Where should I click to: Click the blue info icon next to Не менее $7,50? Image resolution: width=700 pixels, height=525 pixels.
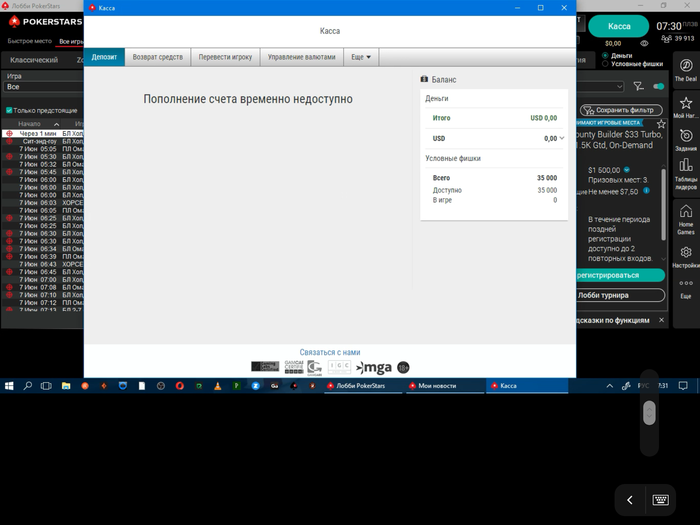click(x=646, y=191)
